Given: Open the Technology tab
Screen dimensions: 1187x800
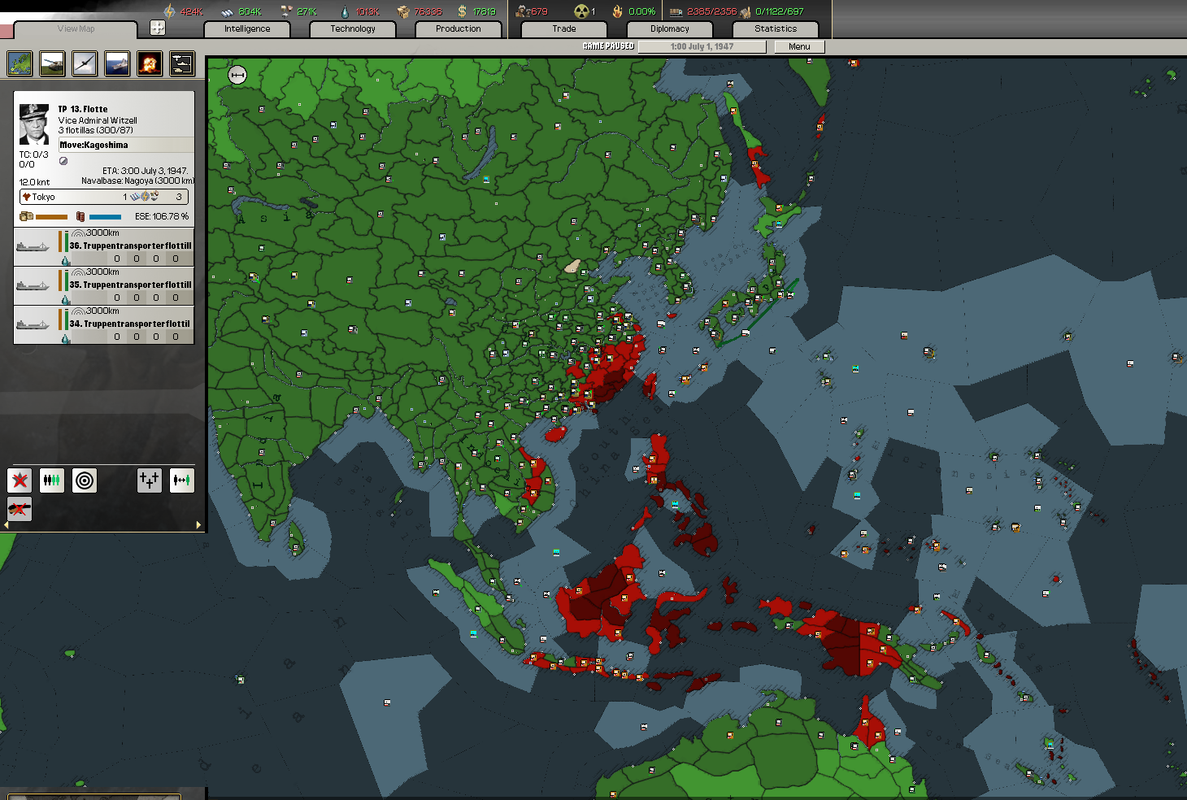Looking at the screenshot, I should click(x=353, y=29).
